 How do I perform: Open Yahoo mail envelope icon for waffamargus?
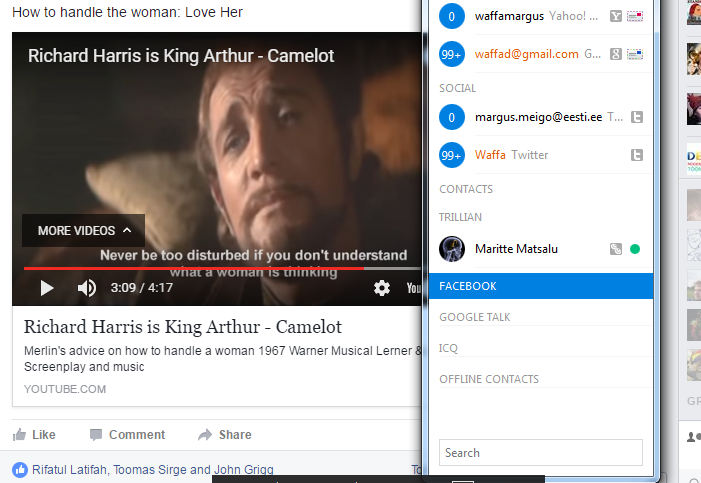tap(635, 17)
